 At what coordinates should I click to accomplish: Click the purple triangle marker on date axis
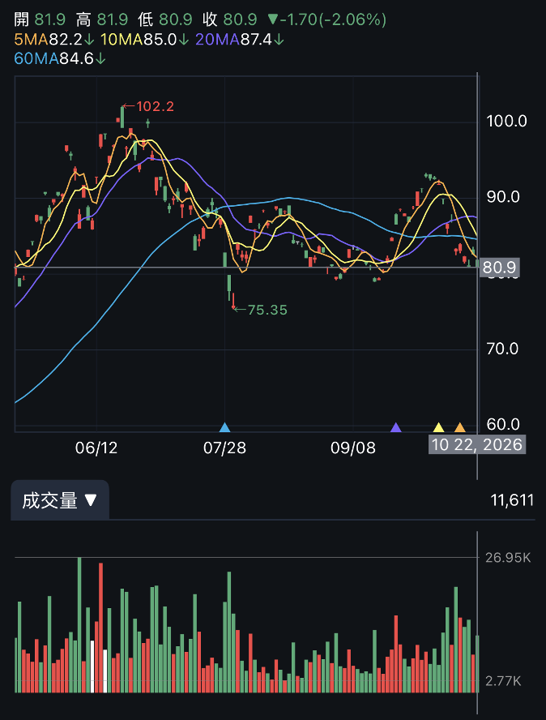click(396, 428)
